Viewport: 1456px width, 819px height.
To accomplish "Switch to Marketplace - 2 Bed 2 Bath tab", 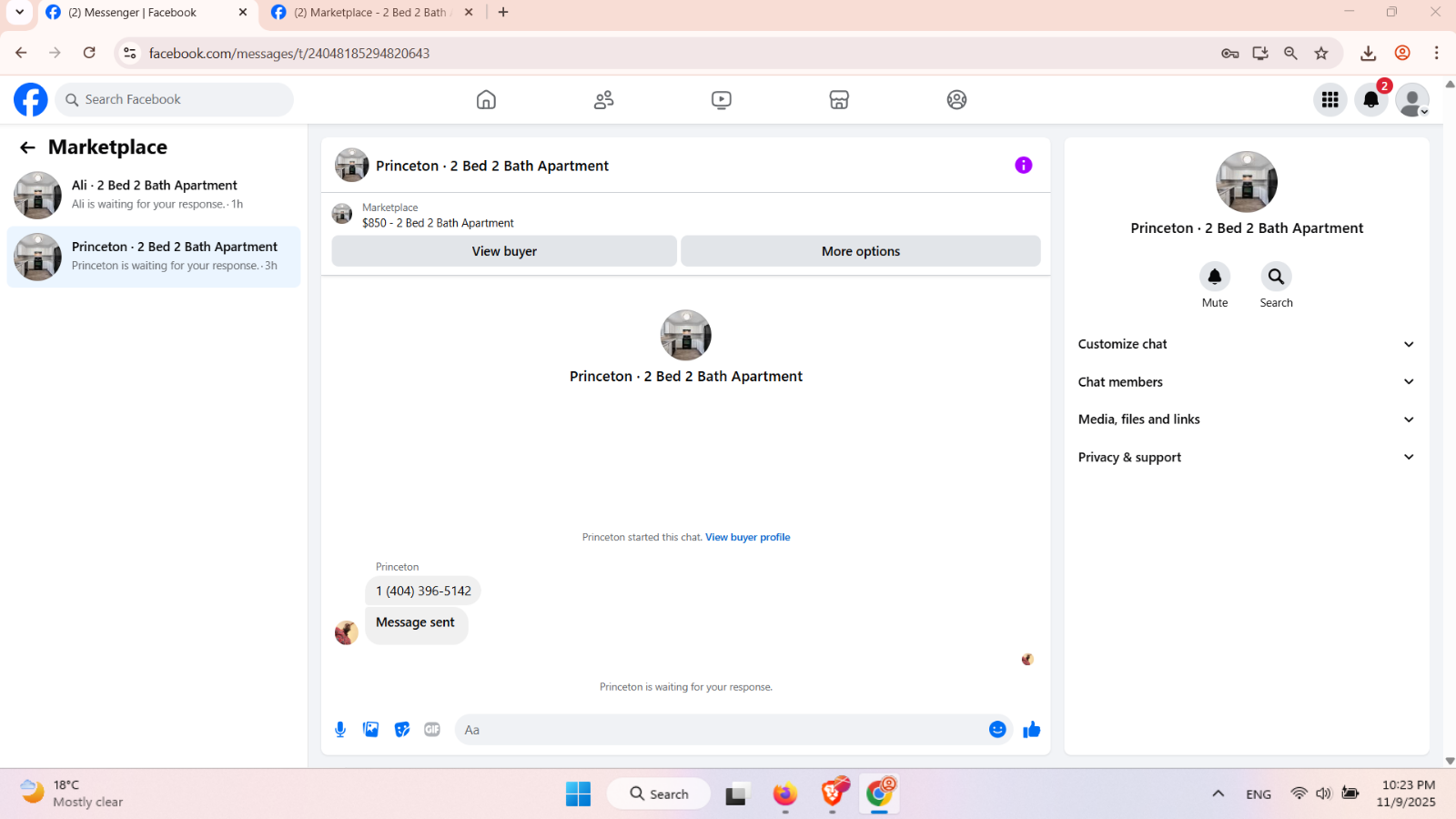I will click(x=372, y=13).
